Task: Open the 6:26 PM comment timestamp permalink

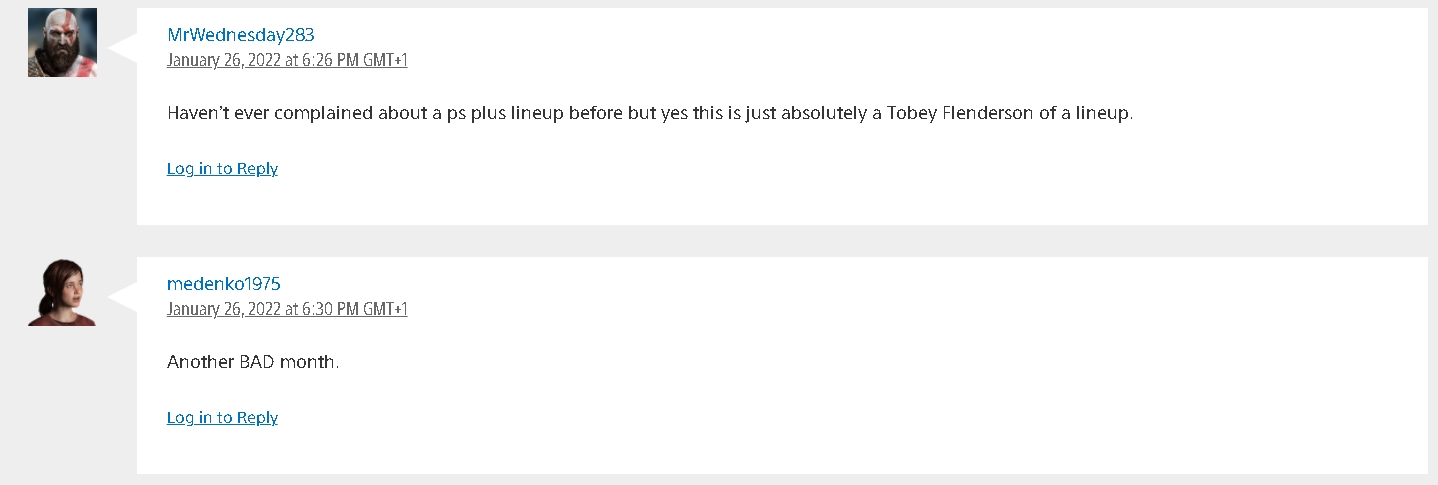Action: (287, 60)
